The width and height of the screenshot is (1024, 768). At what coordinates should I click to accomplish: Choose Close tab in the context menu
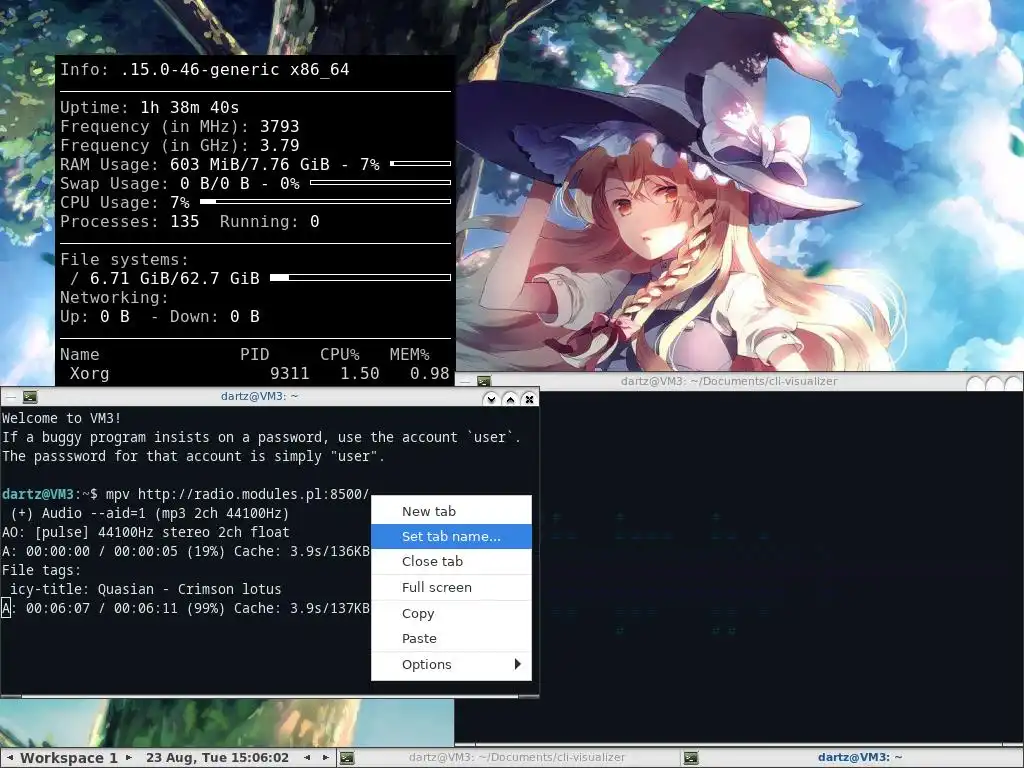451,562
